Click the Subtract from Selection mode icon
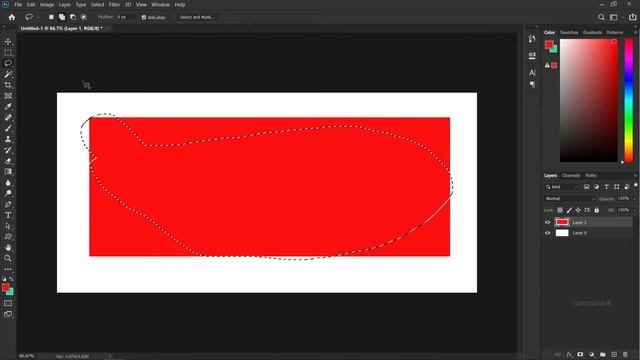This screenshot has height=360, width=640. [x=73, y=17]
